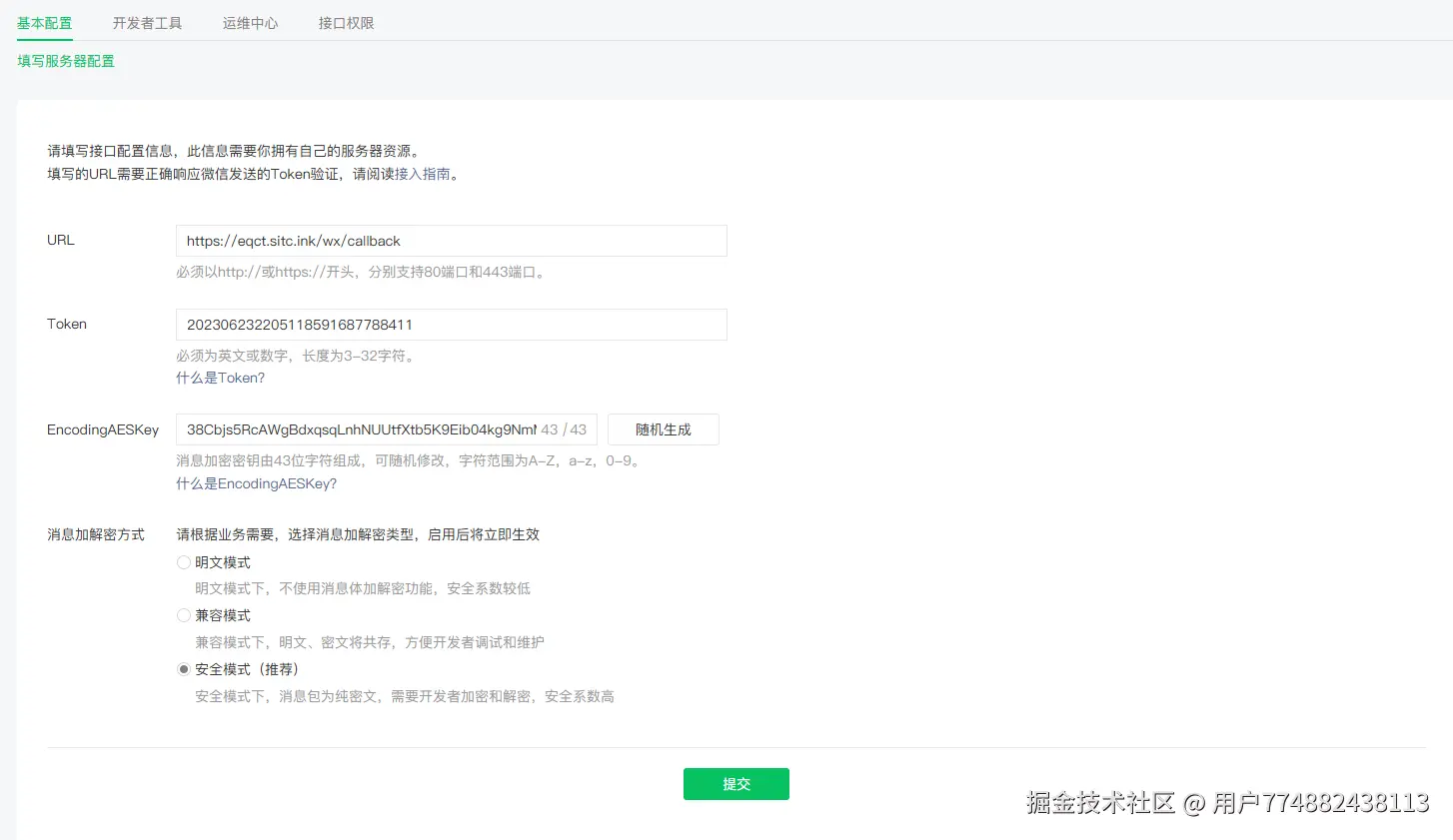Click the 43 / 43 character counter
Image resolution: width=1453 pixels, height=840 pixels.
pyautogui.click(x=564, y=429)
